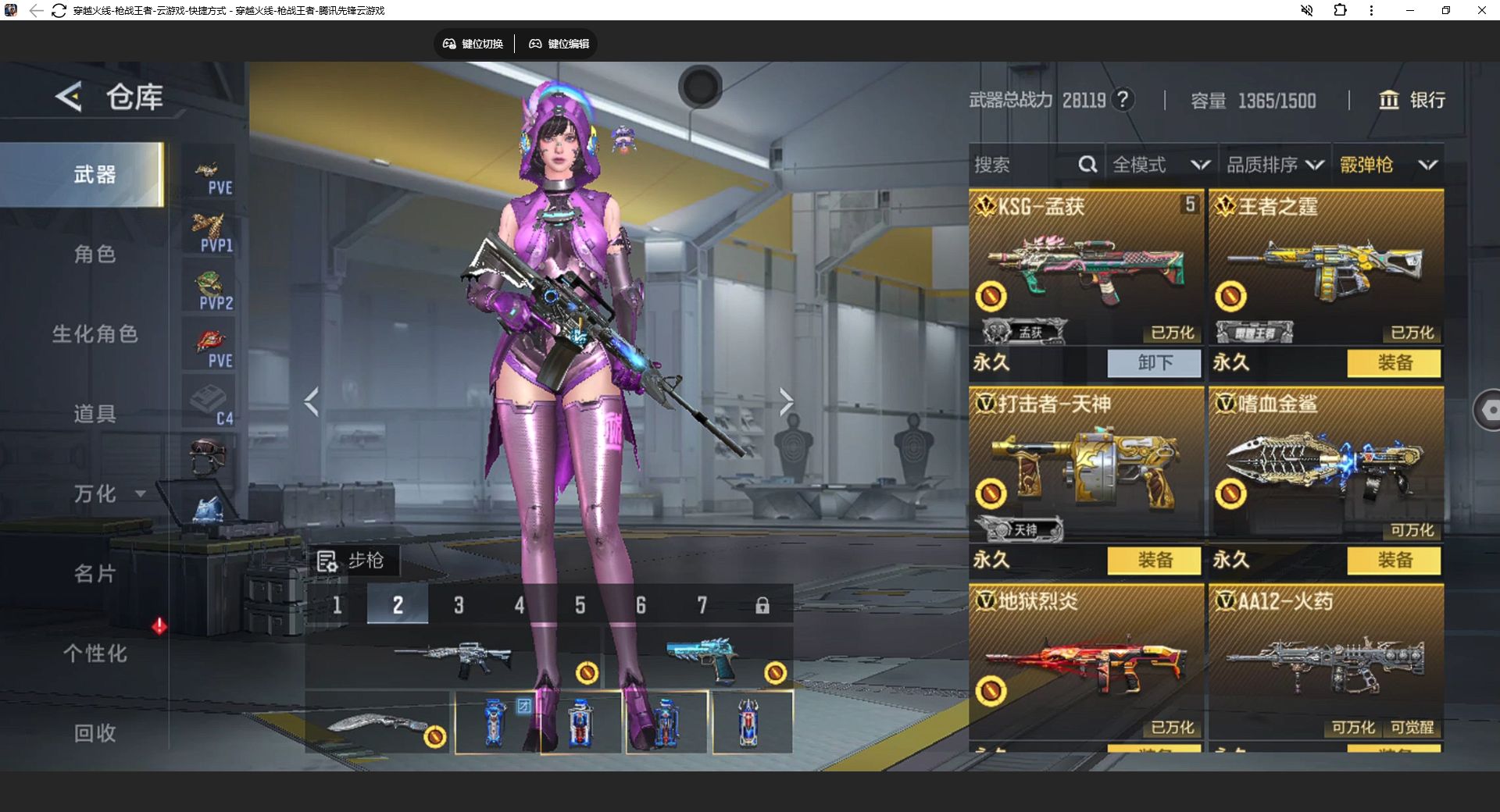Select loadout slot 5
The height and width of the screenshot is (812, 1500).
click(580, 605)
